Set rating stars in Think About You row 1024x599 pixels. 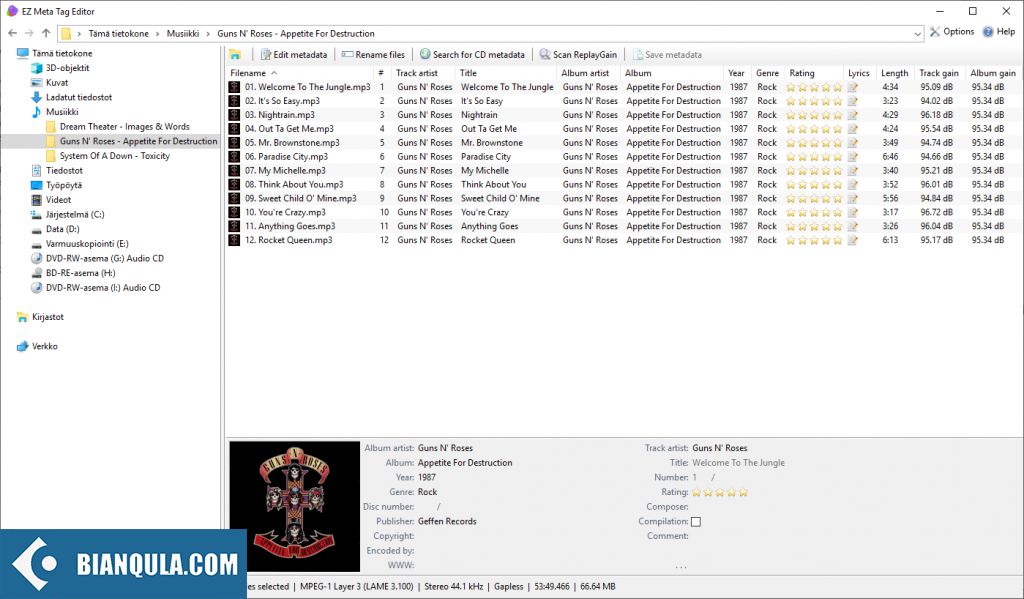point(814,185)
